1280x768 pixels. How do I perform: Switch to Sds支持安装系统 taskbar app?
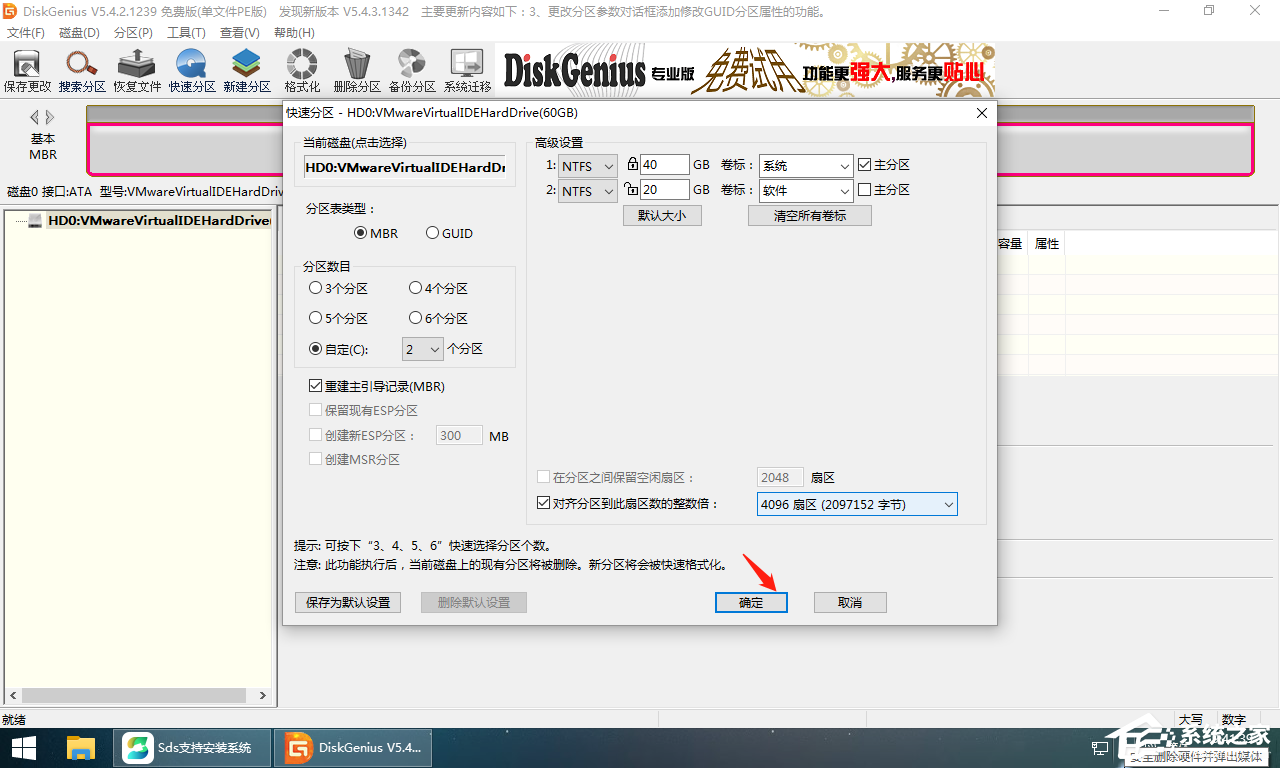192,747
